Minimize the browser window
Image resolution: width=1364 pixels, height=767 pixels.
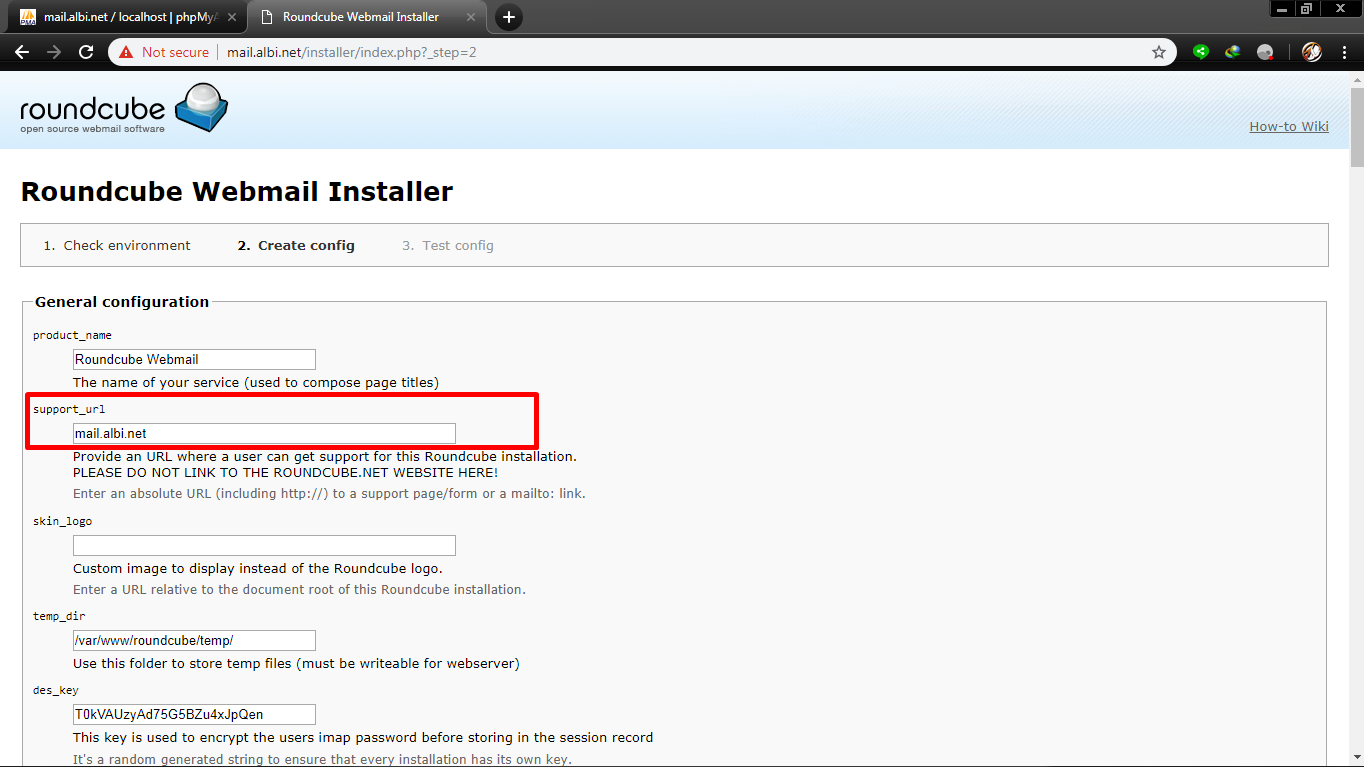(1283, 8)
